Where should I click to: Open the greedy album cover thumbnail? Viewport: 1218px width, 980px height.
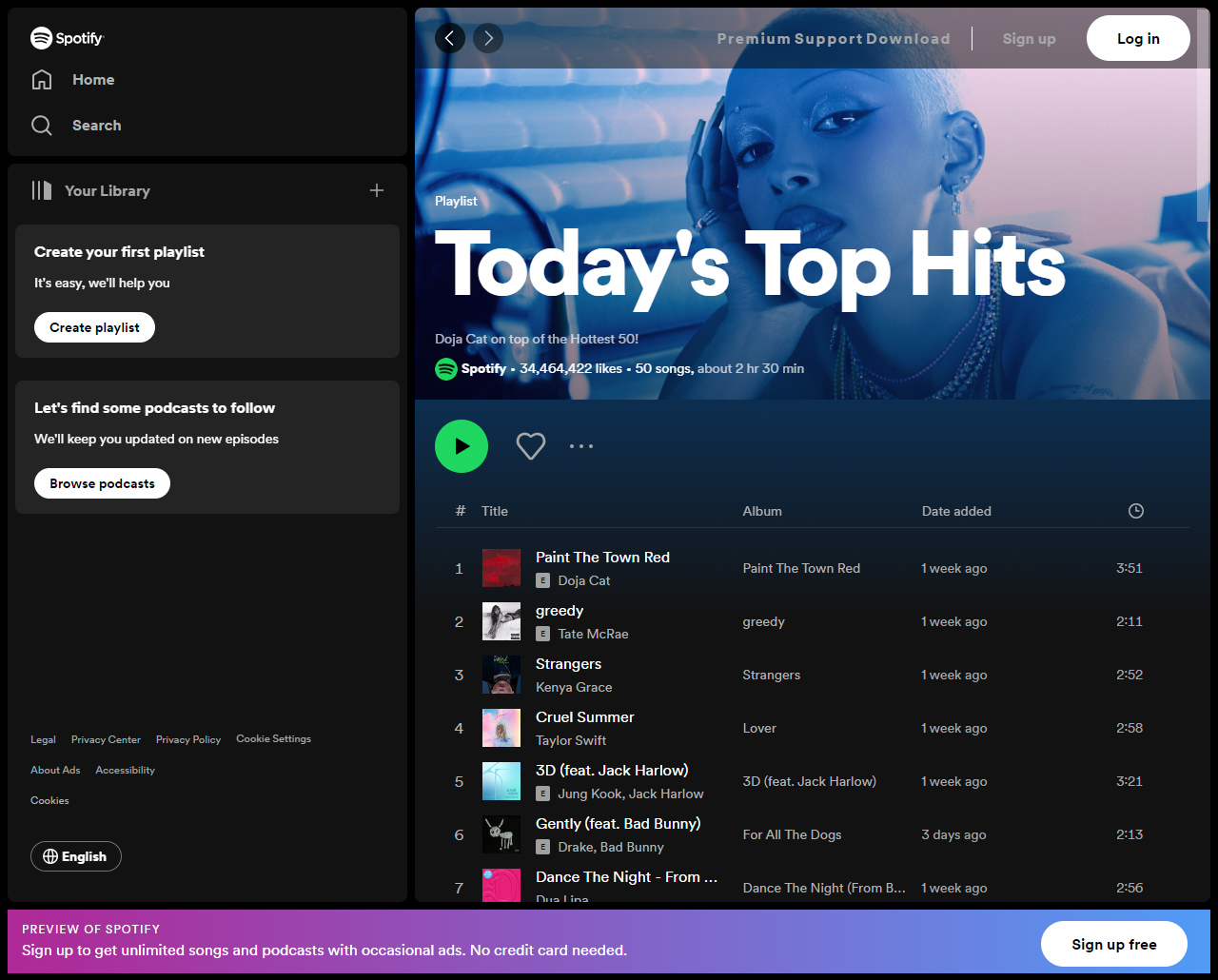pos(501,621)
